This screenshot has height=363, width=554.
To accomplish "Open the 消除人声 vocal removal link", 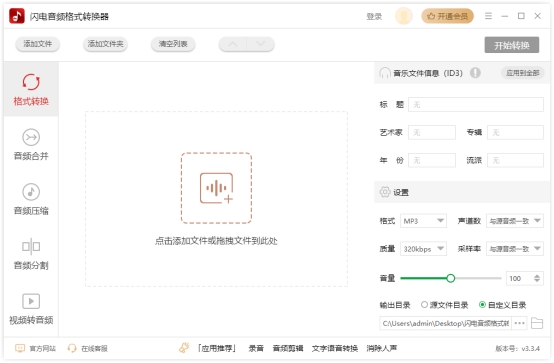I will click(382, 349).
